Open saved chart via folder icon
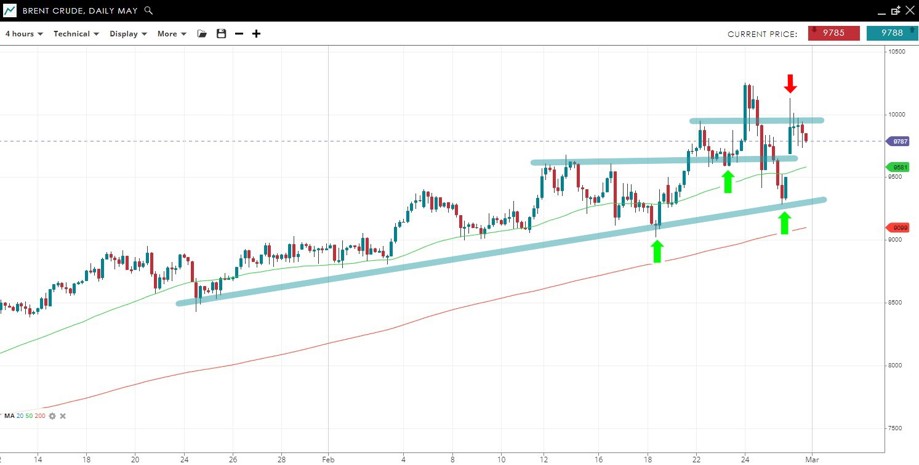This screenshot has width=919, height=465. 202,34
